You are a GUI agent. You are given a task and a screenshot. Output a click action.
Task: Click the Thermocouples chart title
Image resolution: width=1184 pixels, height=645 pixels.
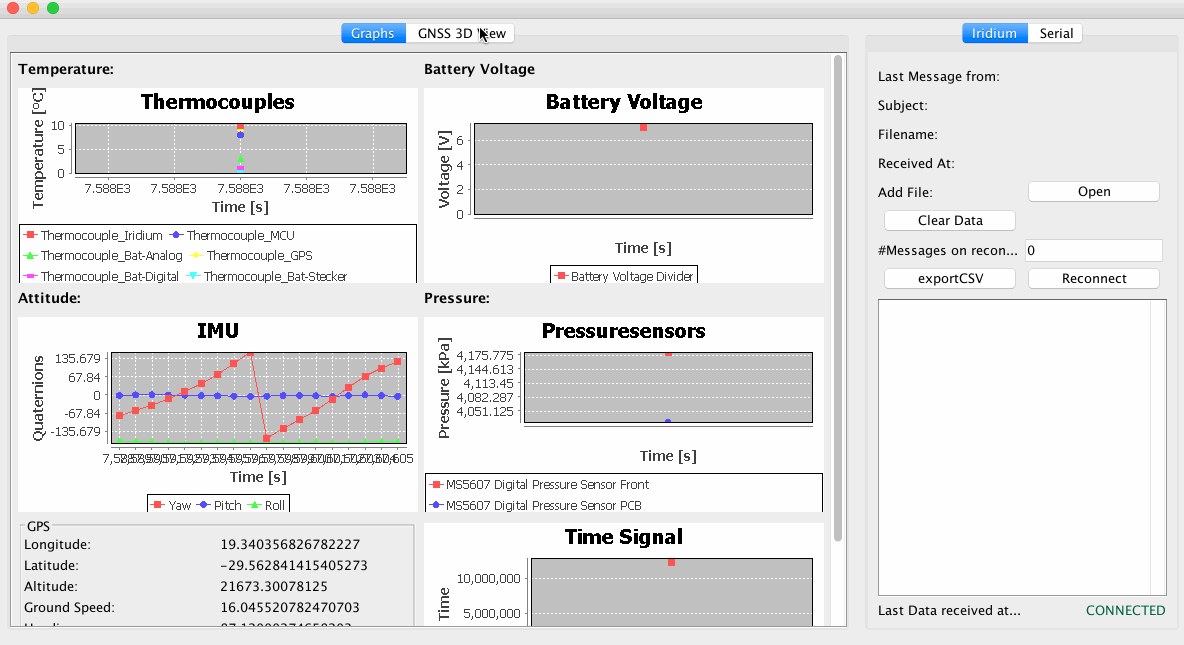tap(217, 102)
